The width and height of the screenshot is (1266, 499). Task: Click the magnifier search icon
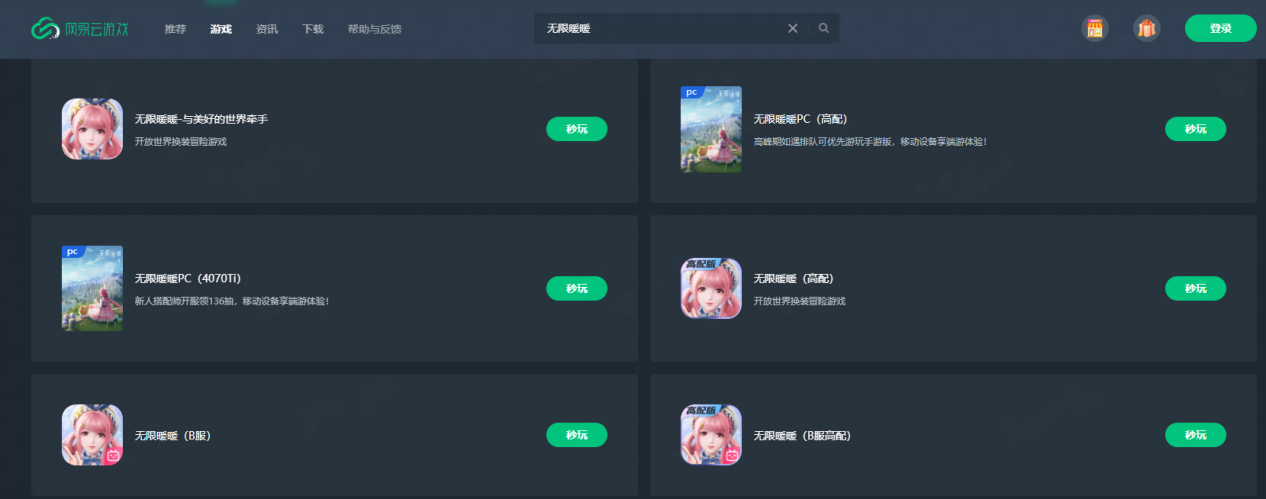point(824,28)
